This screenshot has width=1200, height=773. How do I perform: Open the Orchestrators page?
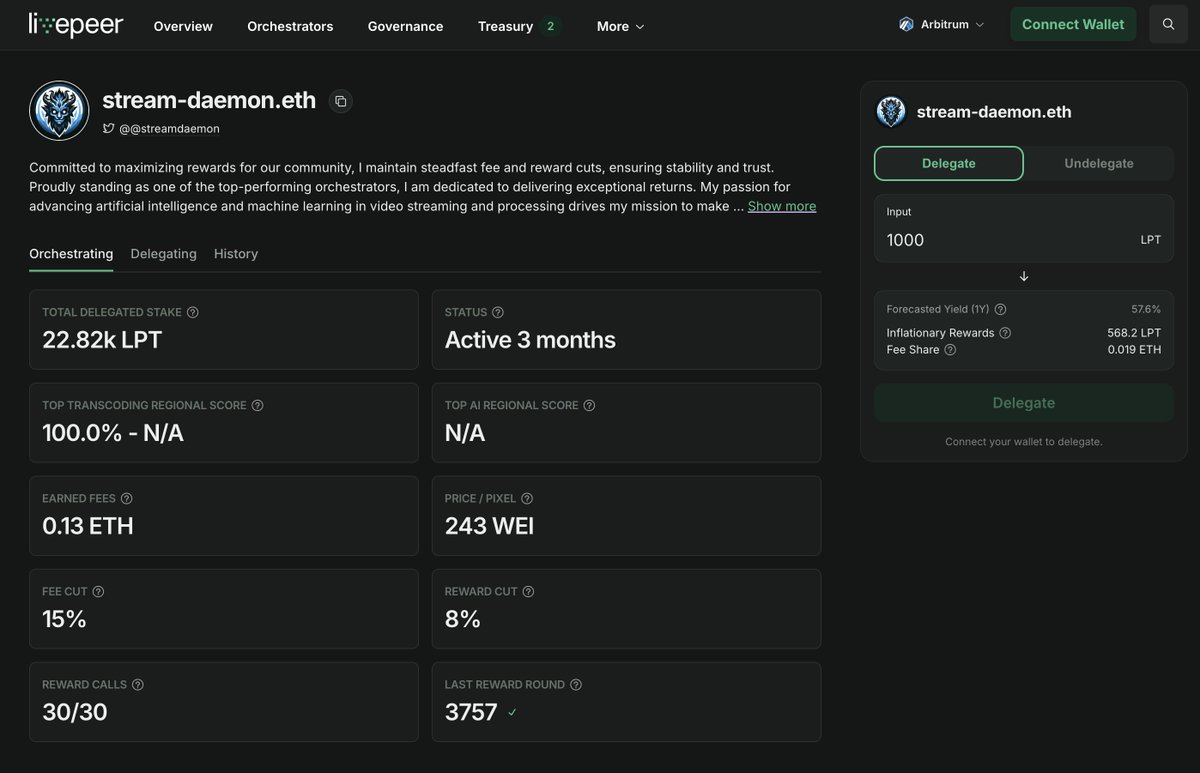pos(290,26)
